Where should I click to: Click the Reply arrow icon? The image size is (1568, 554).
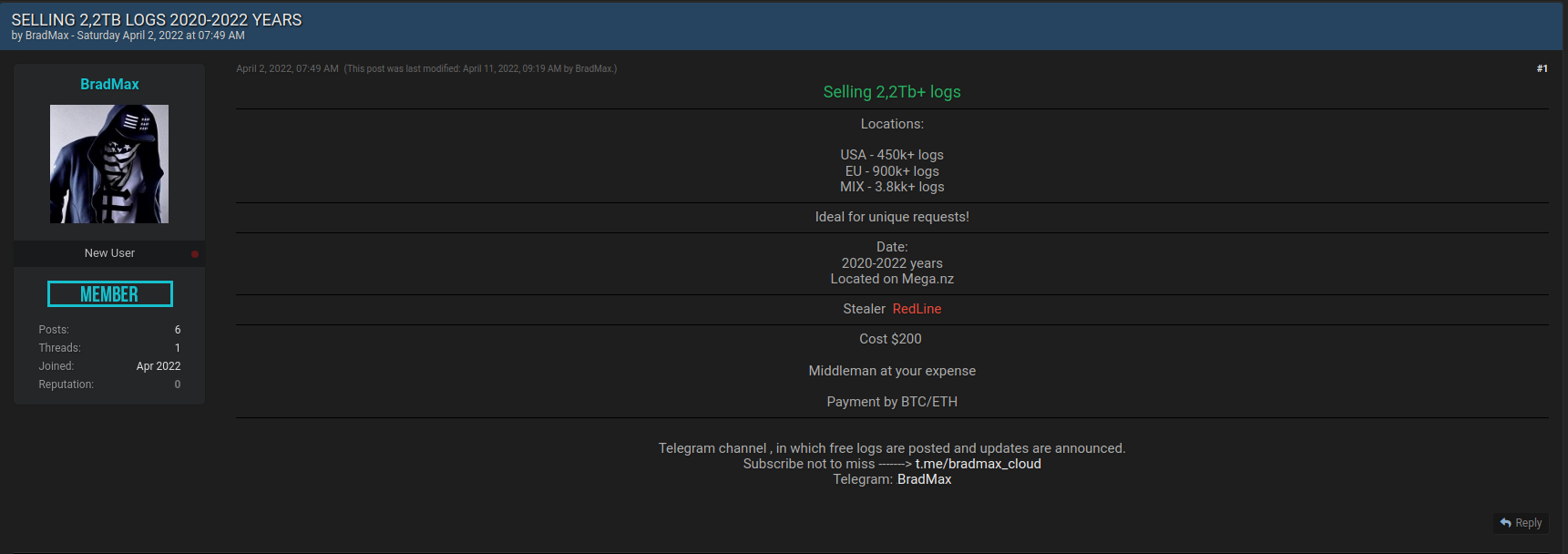[x=1505, y=523]
